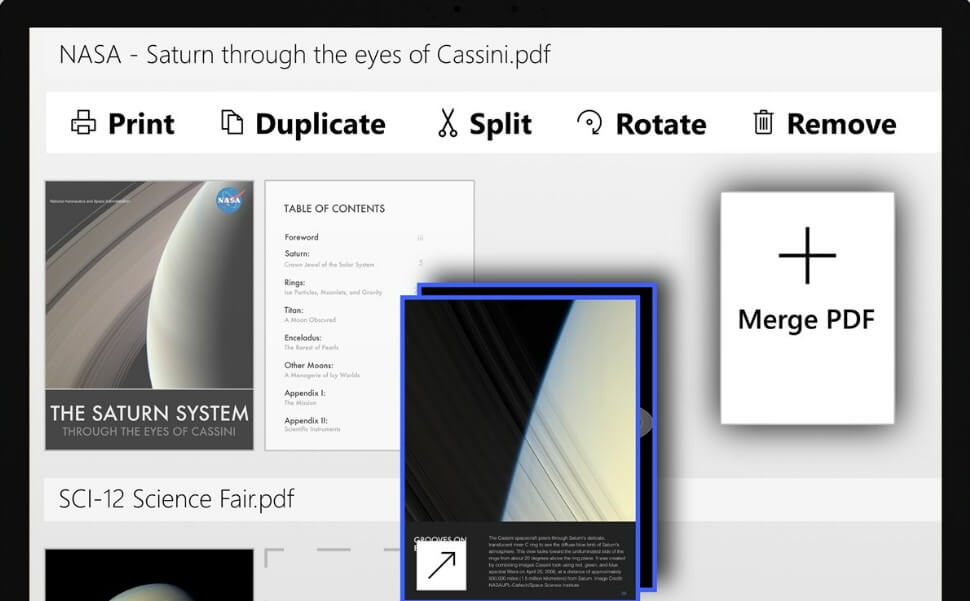Open the NASA Cassini PDF title header
The height and width of the screenshot is (601, 970).
[305, 54]
